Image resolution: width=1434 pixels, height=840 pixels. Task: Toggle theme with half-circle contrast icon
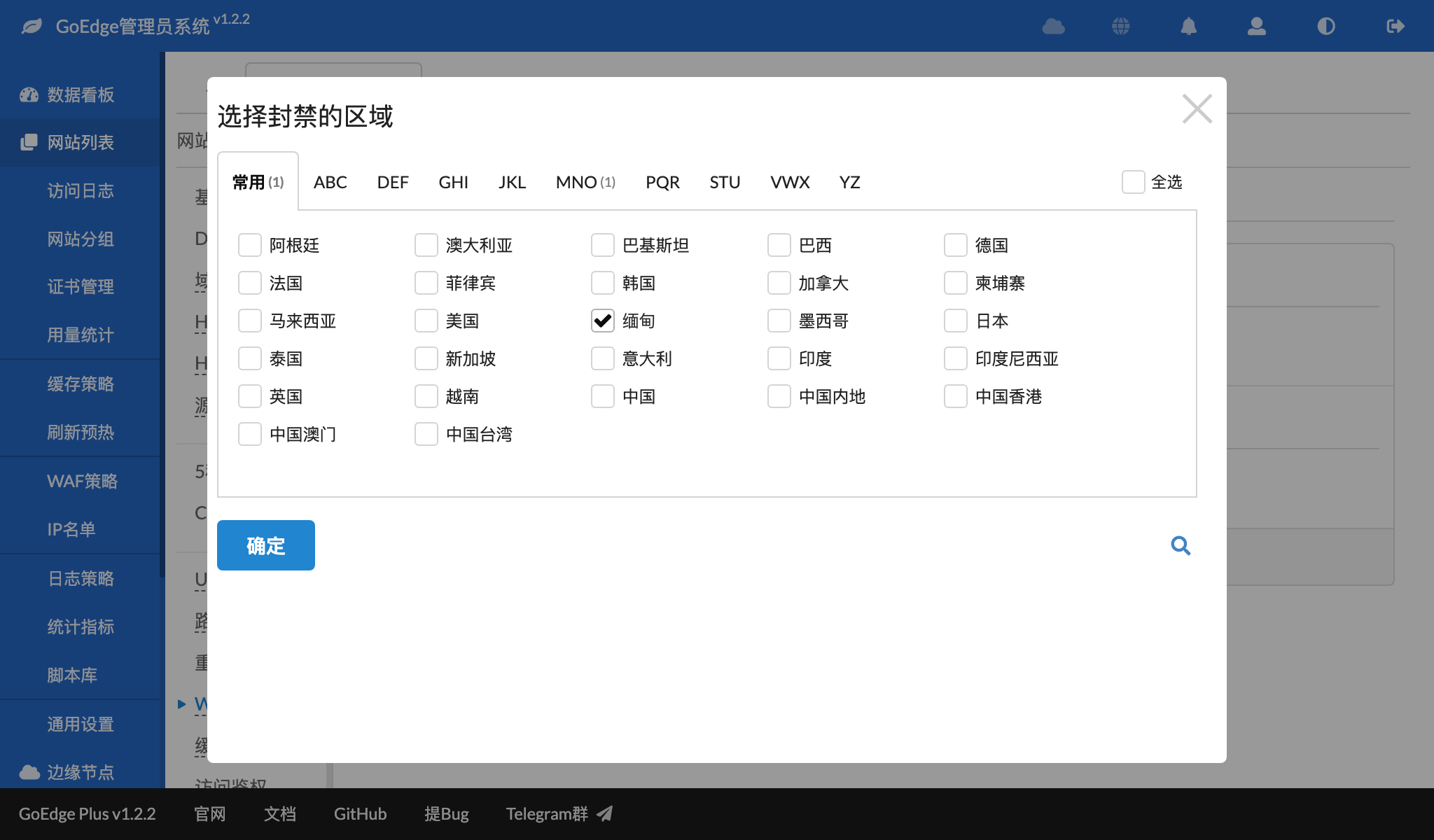click(1325, 27)
